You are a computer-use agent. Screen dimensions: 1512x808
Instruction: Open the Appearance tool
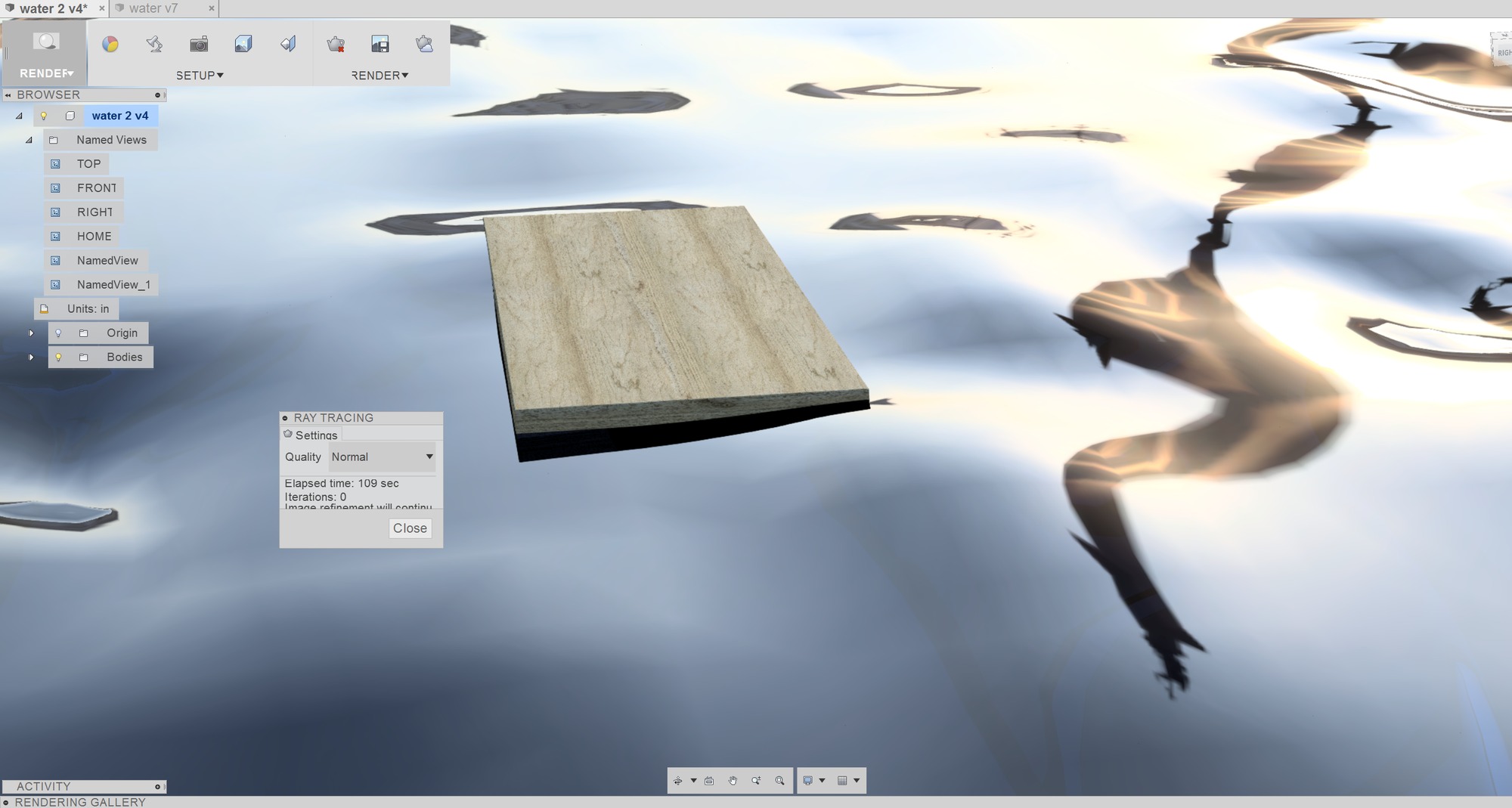pyautogui.click(x=111, y=44)
